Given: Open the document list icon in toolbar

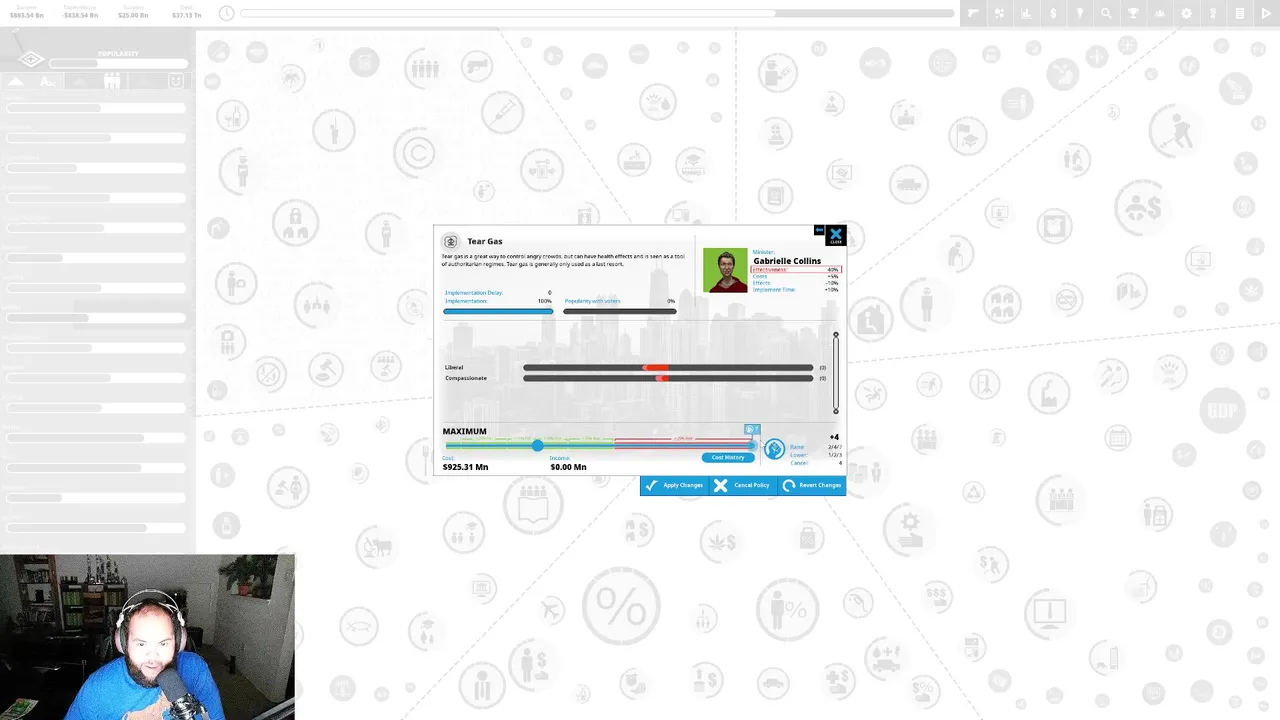Looking at the screenshot, I should [x=1240, y=14].
